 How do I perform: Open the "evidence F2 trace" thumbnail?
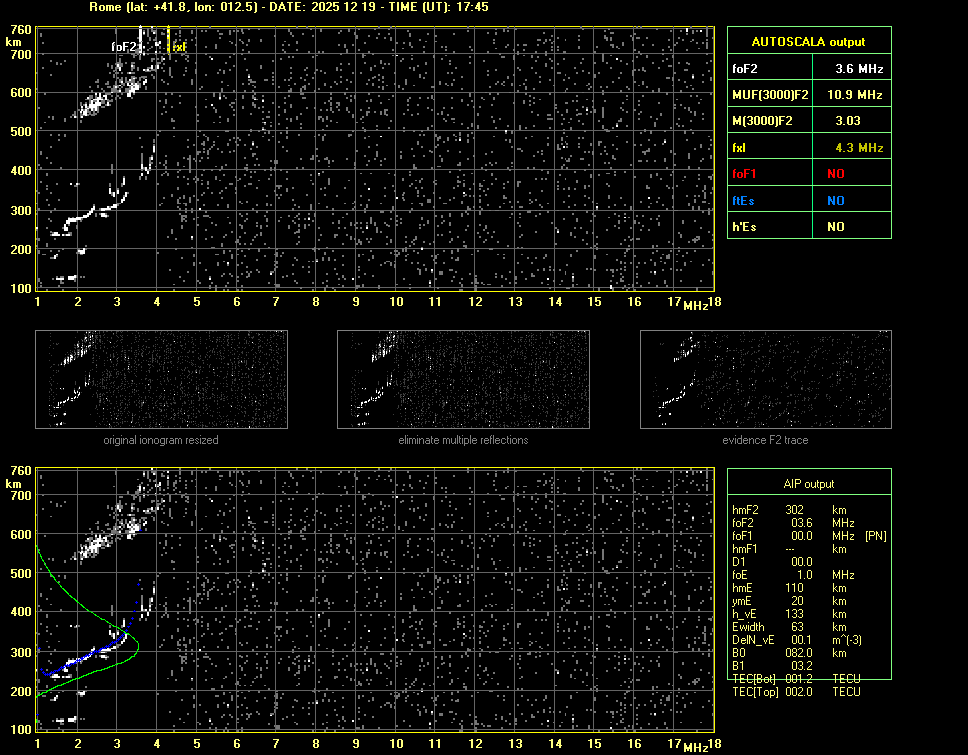tap(765, 380)
